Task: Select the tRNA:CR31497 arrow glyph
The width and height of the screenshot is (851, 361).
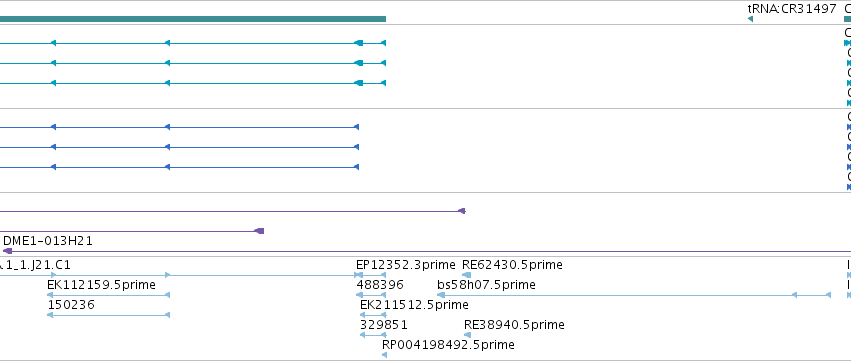Action: point(750,19)
